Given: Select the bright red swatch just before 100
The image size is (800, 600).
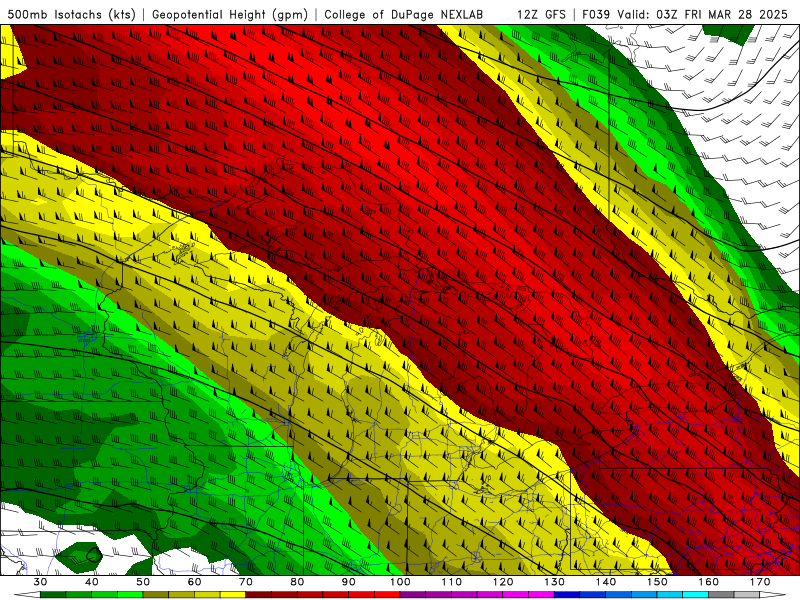Looking at the screenshot, I should [x=387, y=595].
